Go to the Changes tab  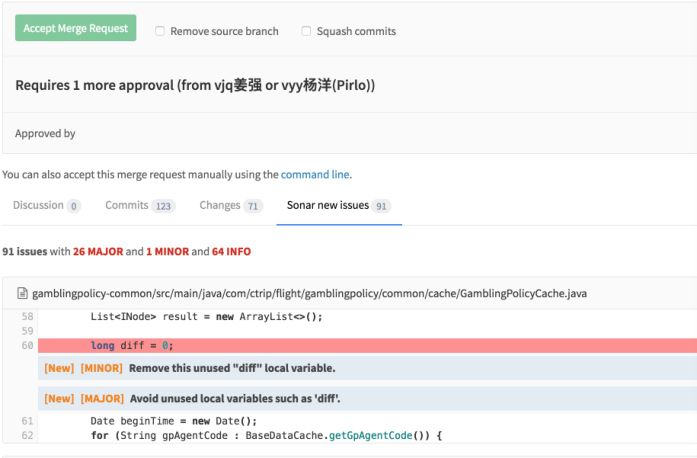[x=230, y=206]
